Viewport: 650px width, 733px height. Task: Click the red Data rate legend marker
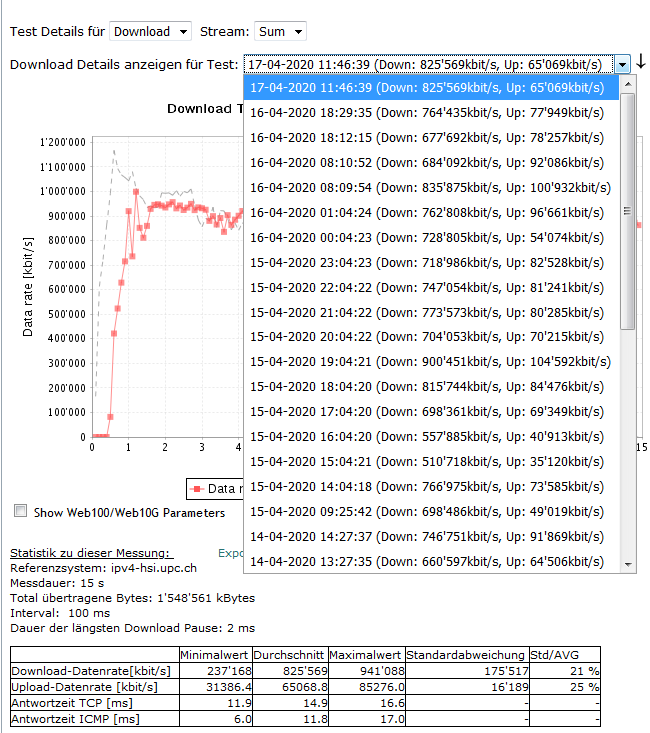point(197,488)
